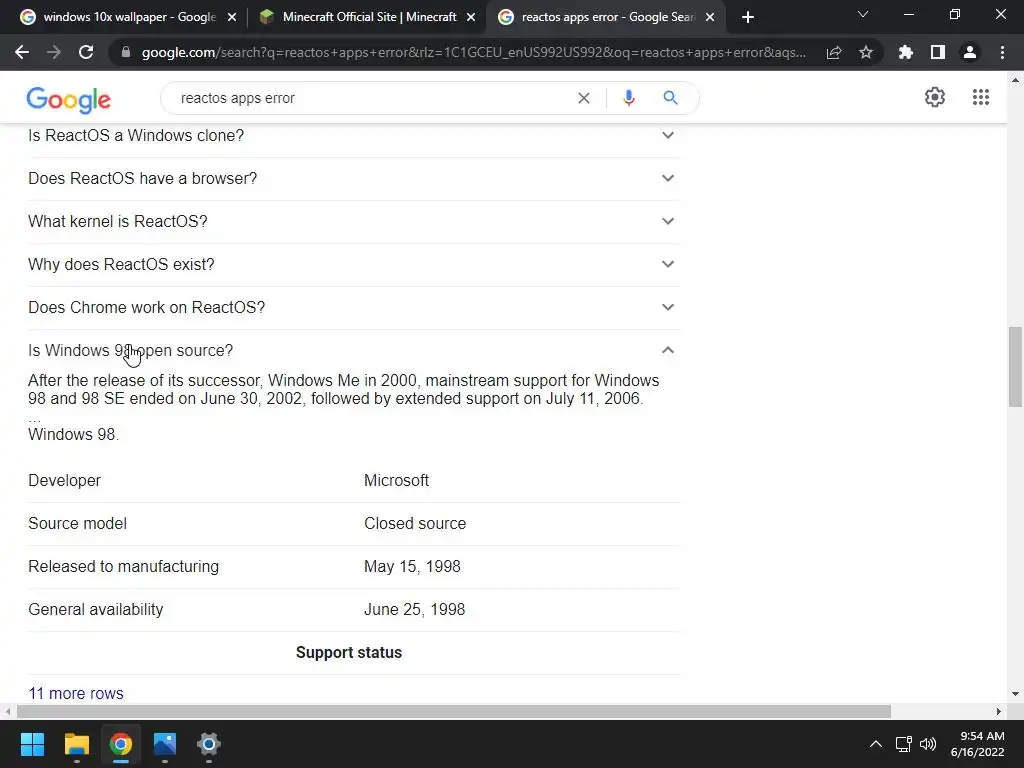
Task: Click the horizontal scrollbar thumb
Action: 454,711
